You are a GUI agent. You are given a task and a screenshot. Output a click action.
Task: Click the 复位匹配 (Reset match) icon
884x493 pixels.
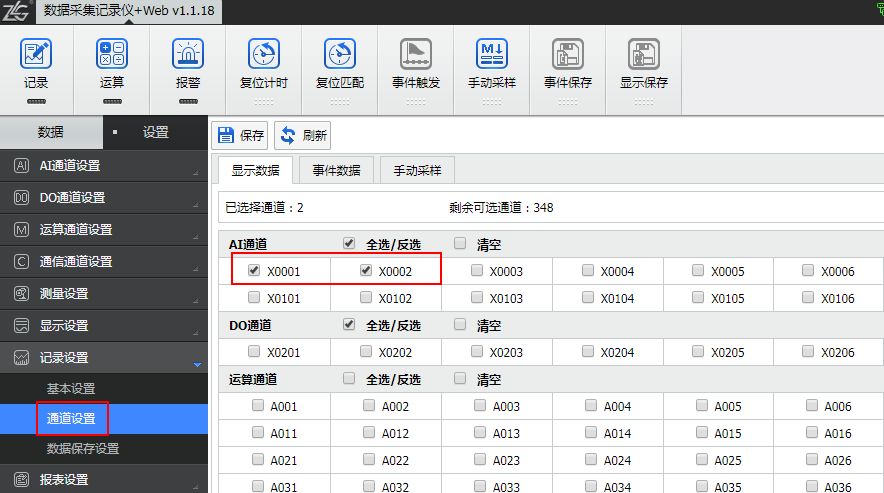340,55
